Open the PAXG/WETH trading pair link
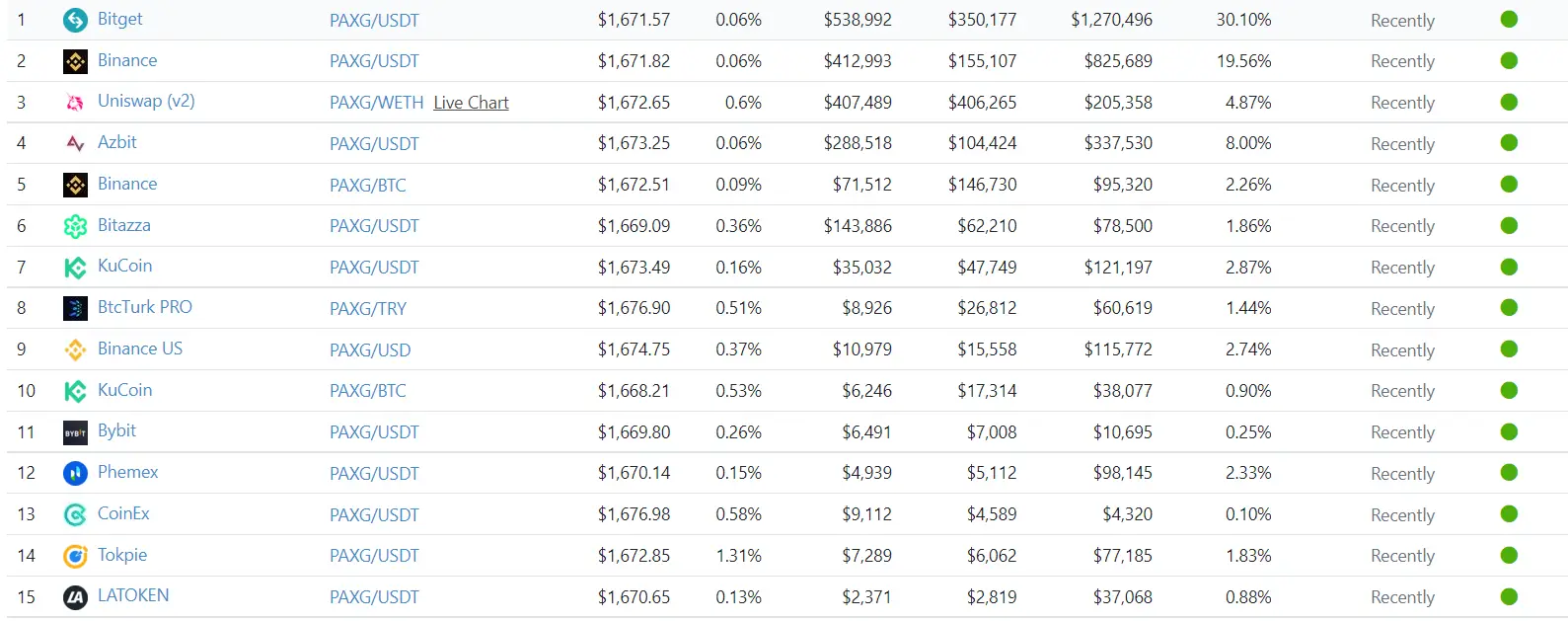This screenshot has width=1568, height=621. click(x=376, y=103)
